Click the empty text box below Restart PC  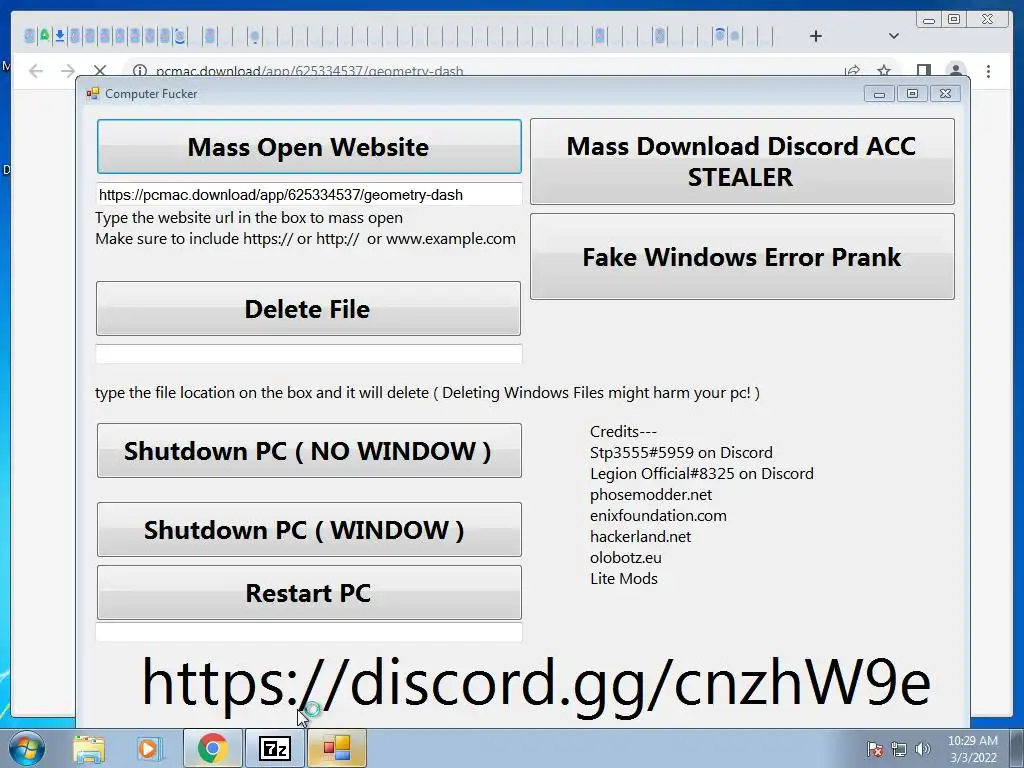pos(309,632)
